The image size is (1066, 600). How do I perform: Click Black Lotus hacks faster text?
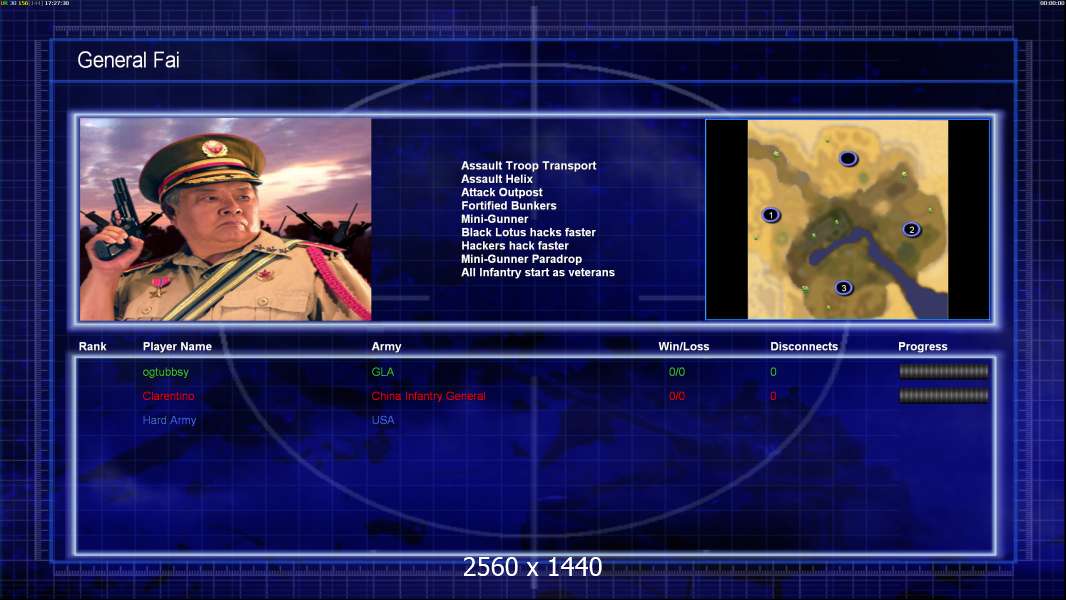point(528,232)
